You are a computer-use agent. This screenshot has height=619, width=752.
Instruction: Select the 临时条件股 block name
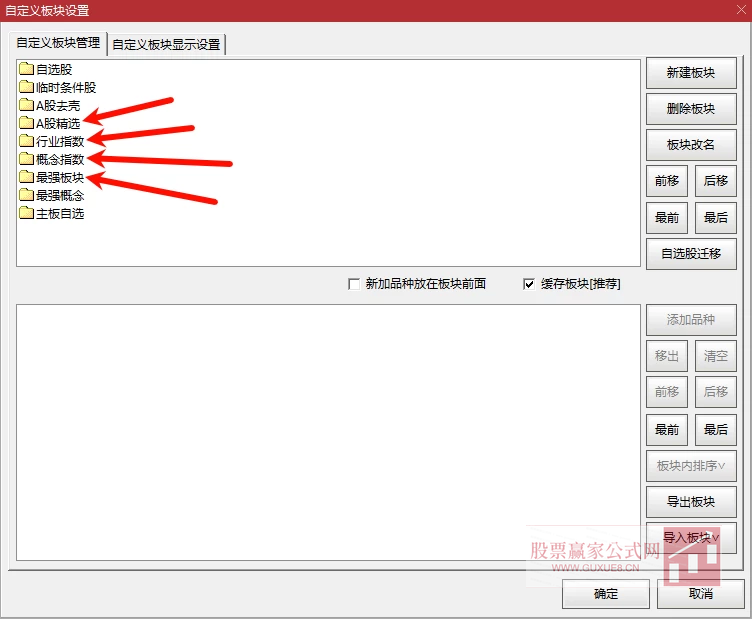(66, 87)
